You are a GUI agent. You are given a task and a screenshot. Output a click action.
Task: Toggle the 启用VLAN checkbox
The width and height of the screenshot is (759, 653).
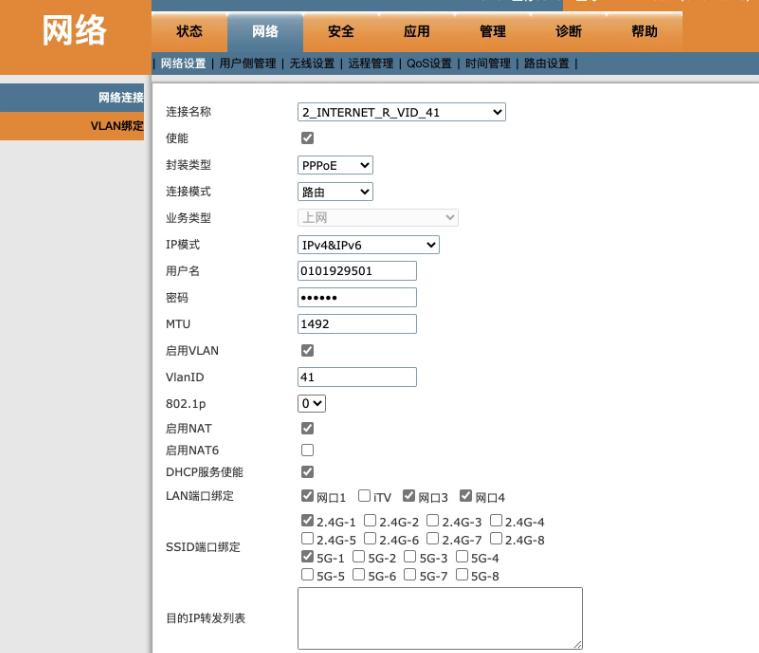pos(307,350)
